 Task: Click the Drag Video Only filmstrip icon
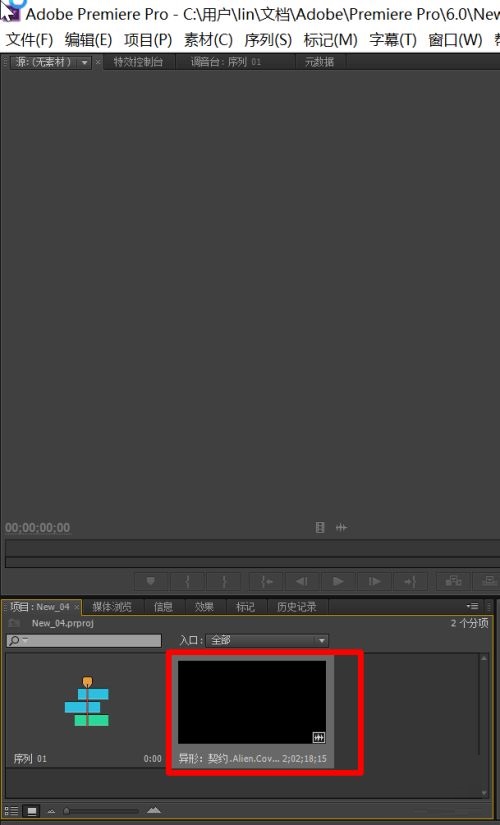point(320,527)
